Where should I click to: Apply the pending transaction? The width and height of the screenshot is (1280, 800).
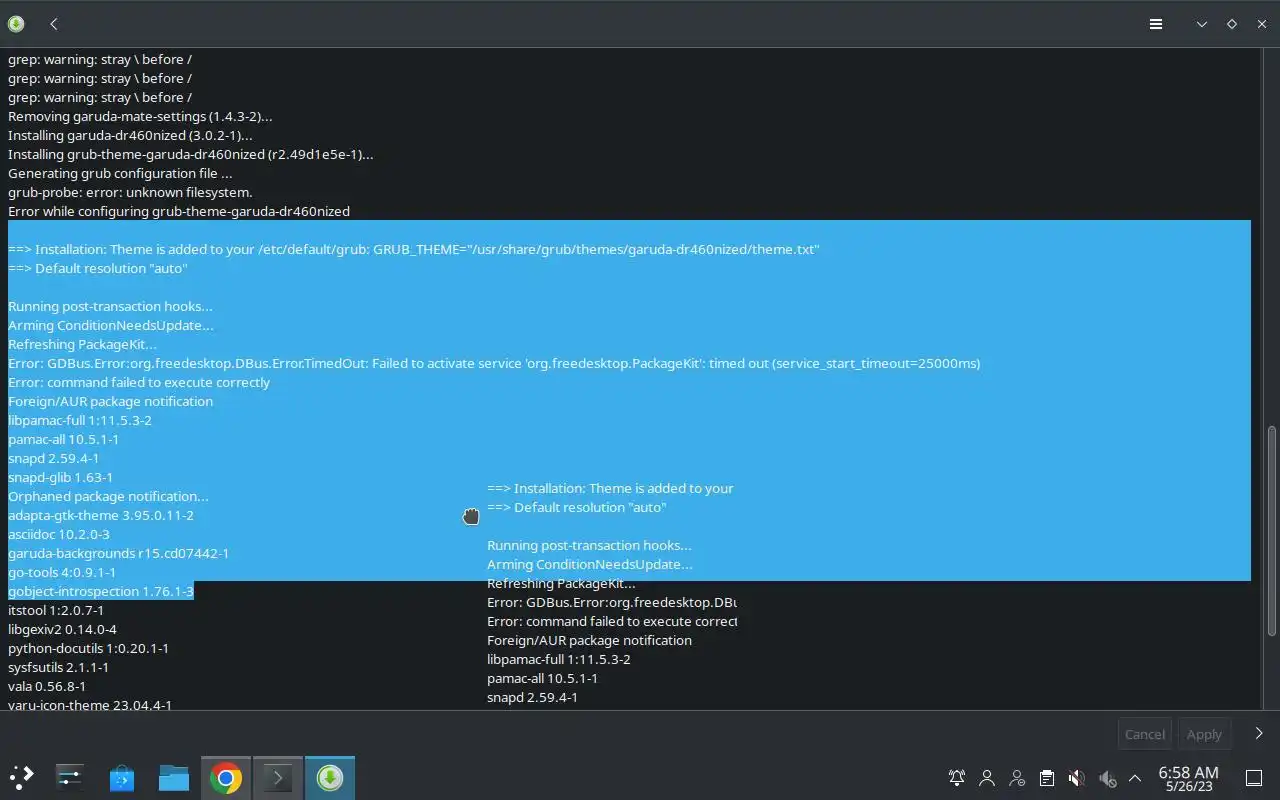1204,734
